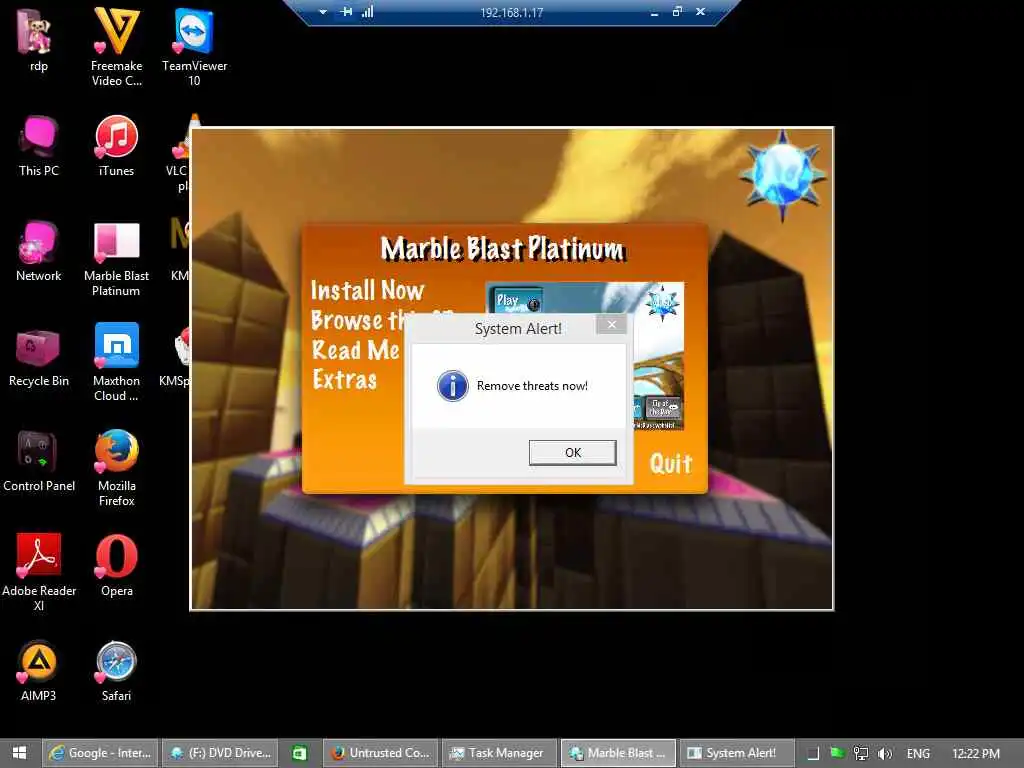Viewport: 1024px width, 768px height.
Task: Click the blue information icon in alert
Action: [x=453, y=385]
